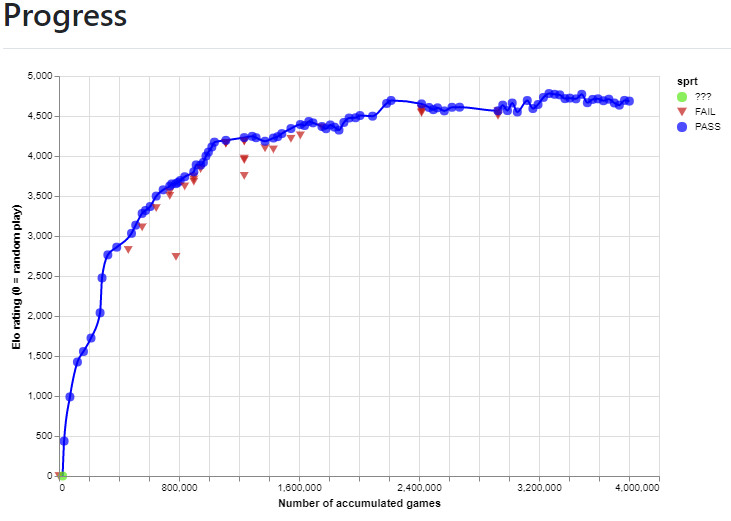Click the blue PASS legend circle
This screenshot has height=521, width=731.
pyautogui.click(x=682, y=127)
